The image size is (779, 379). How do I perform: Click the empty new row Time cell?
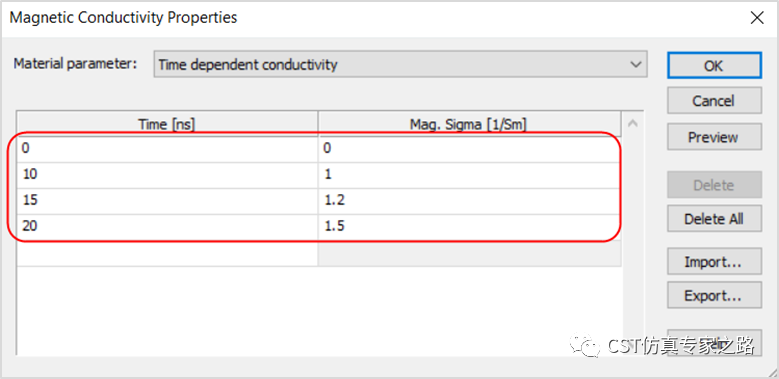[167, 253]
